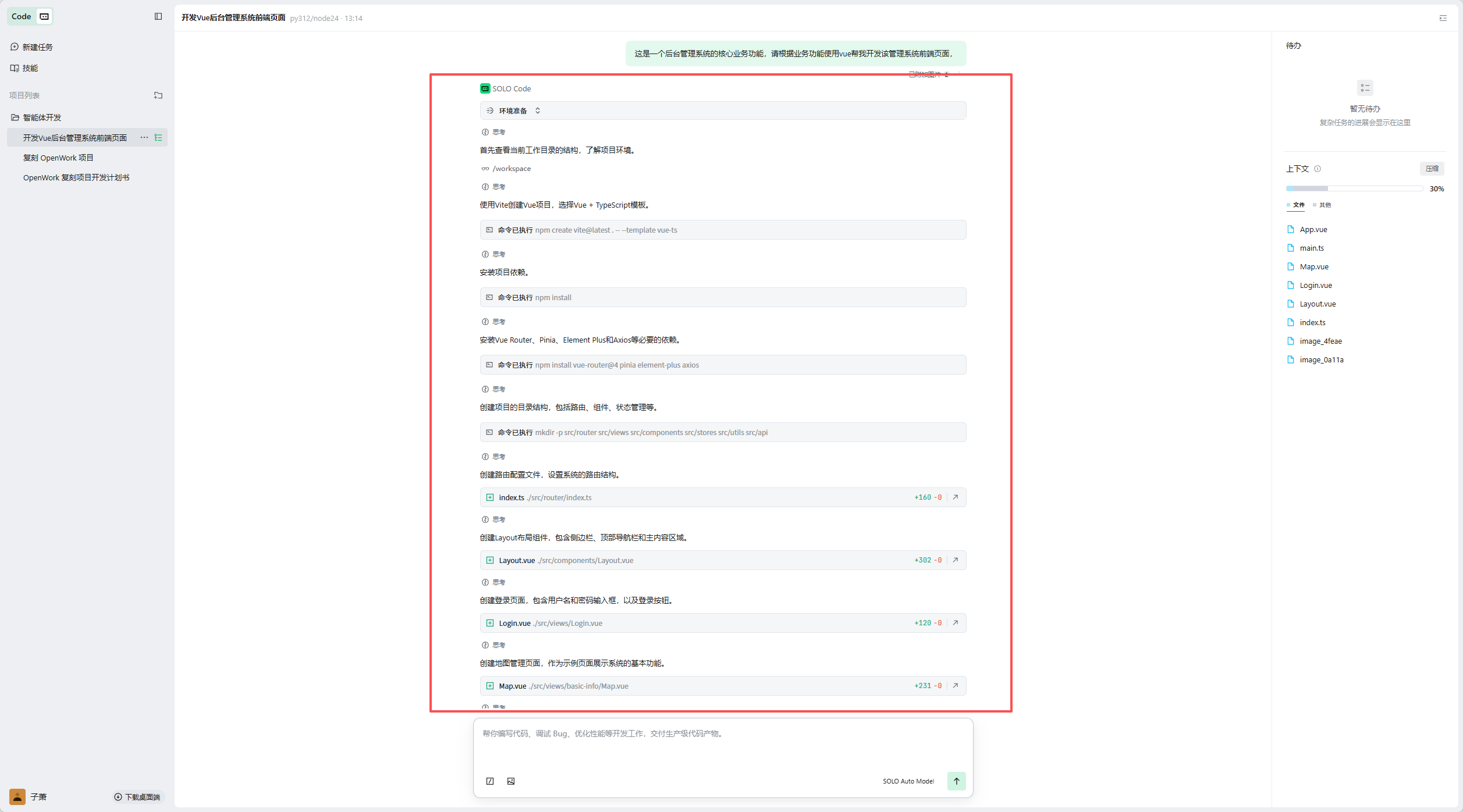The height and width of the screenshot is (812, 1463).
Task: Open Map.vue diff with the arrow icon
Action: click(x=955, y=685)
